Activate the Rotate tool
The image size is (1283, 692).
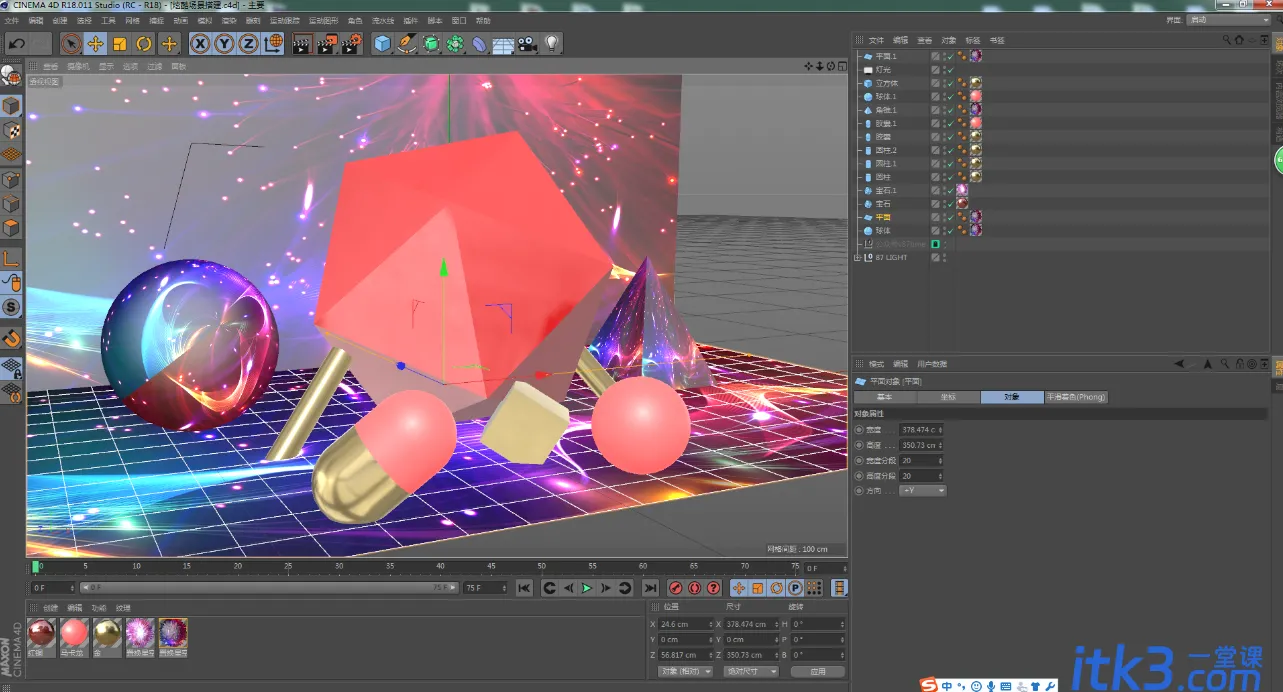point(144,43)
